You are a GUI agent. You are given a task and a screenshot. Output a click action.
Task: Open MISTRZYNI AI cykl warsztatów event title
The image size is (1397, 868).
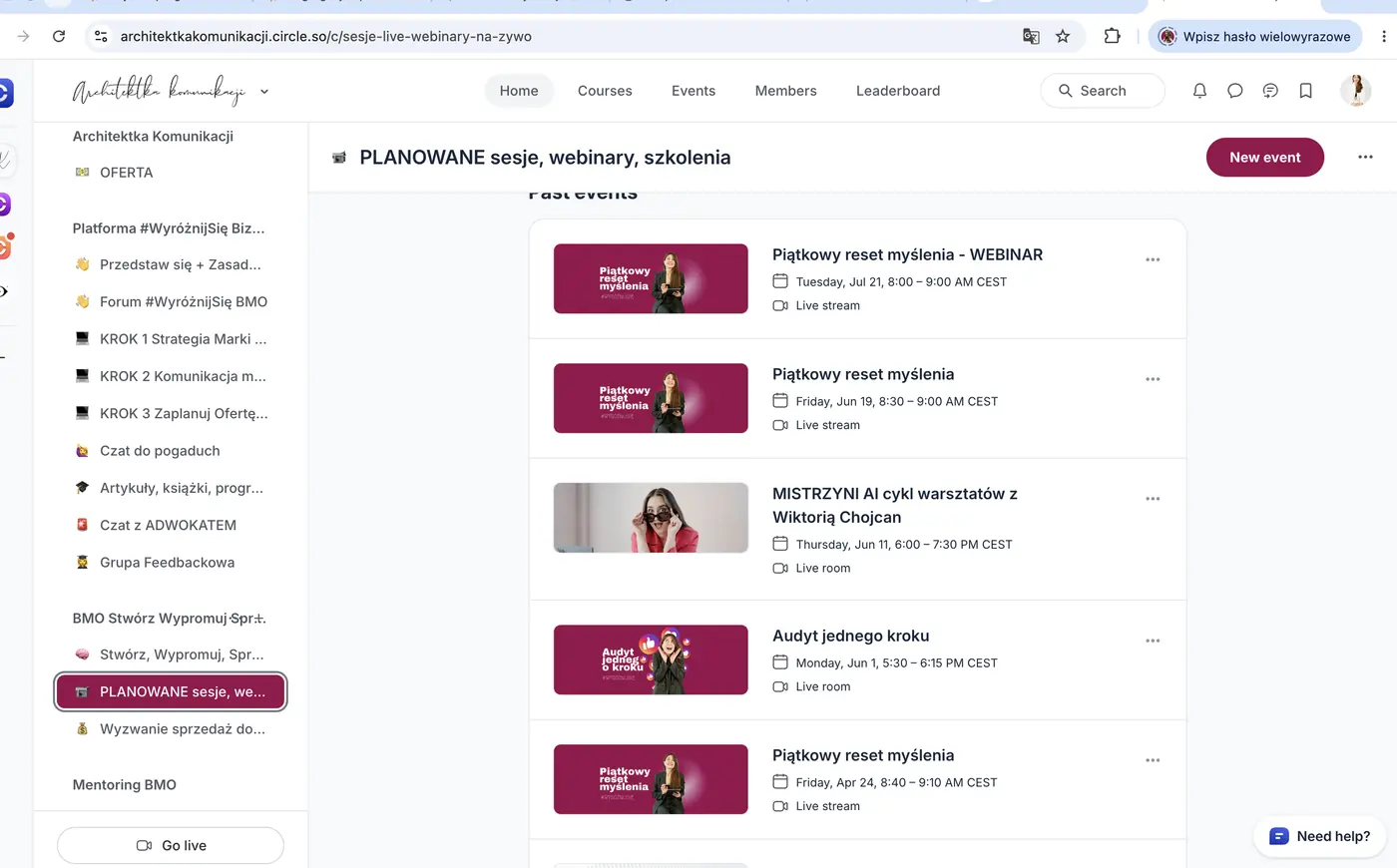[x=895, y=506]
